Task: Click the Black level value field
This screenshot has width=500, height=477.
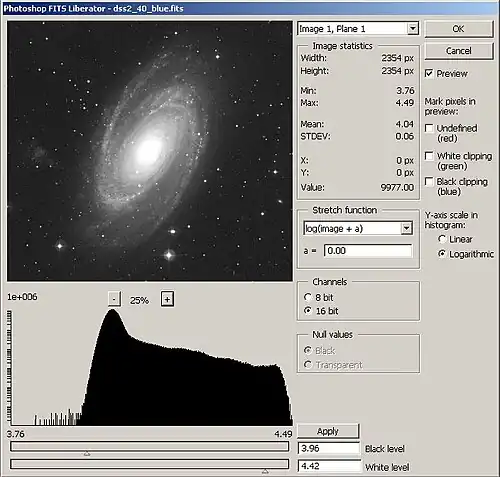Action: (x=329, y=449)
